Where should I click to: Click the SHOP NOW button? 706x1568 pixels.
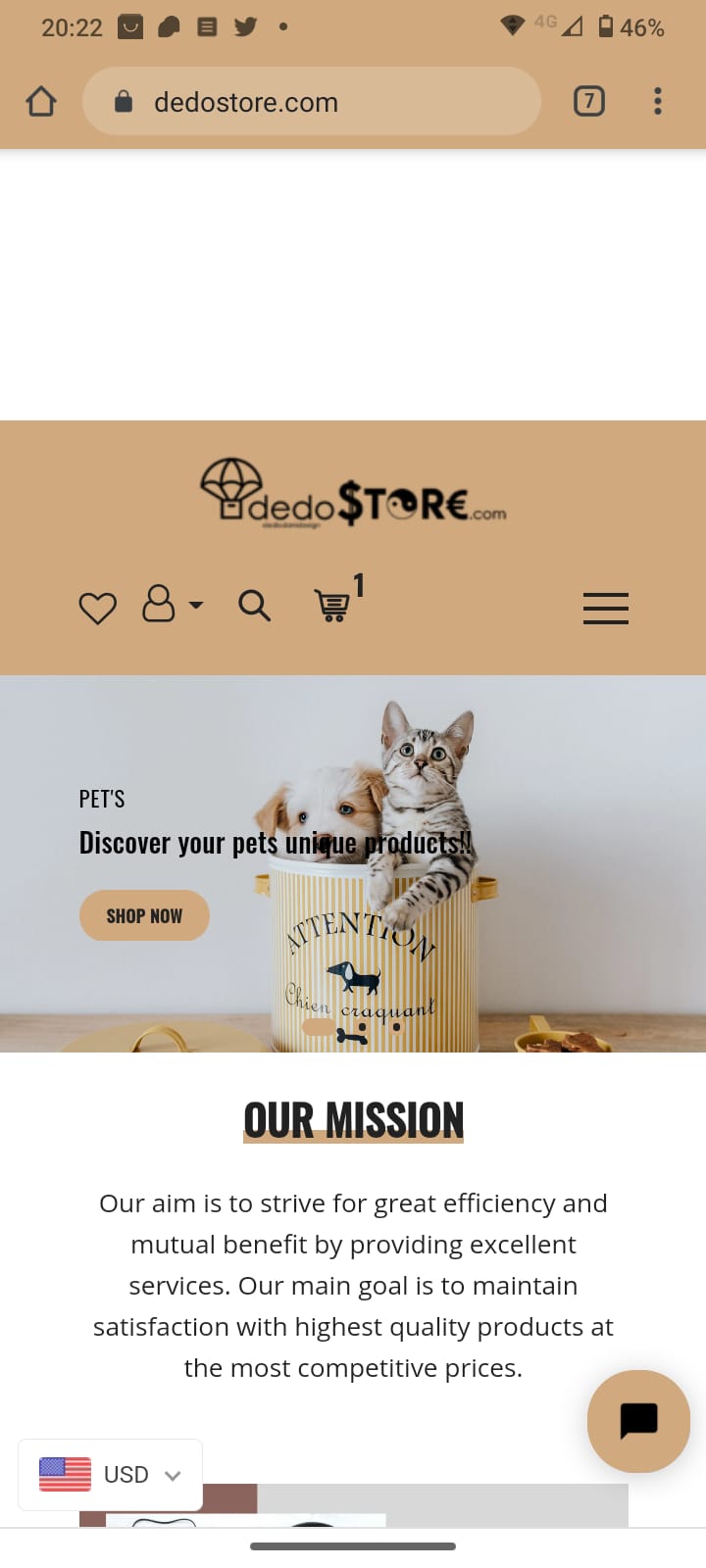point(144,915)
